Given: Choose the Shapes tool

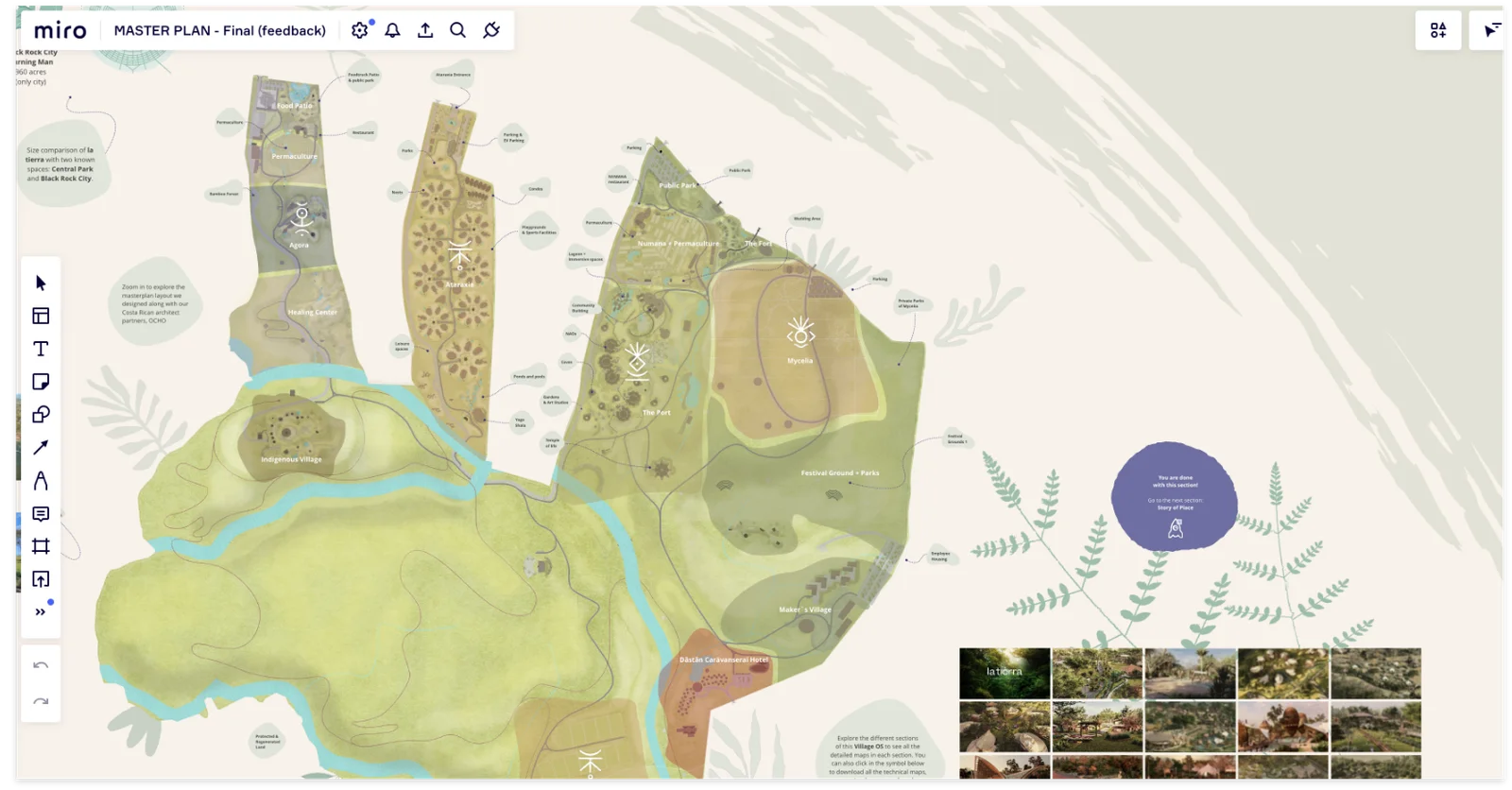Looking at the screenshot, I should tap(41, 415).
